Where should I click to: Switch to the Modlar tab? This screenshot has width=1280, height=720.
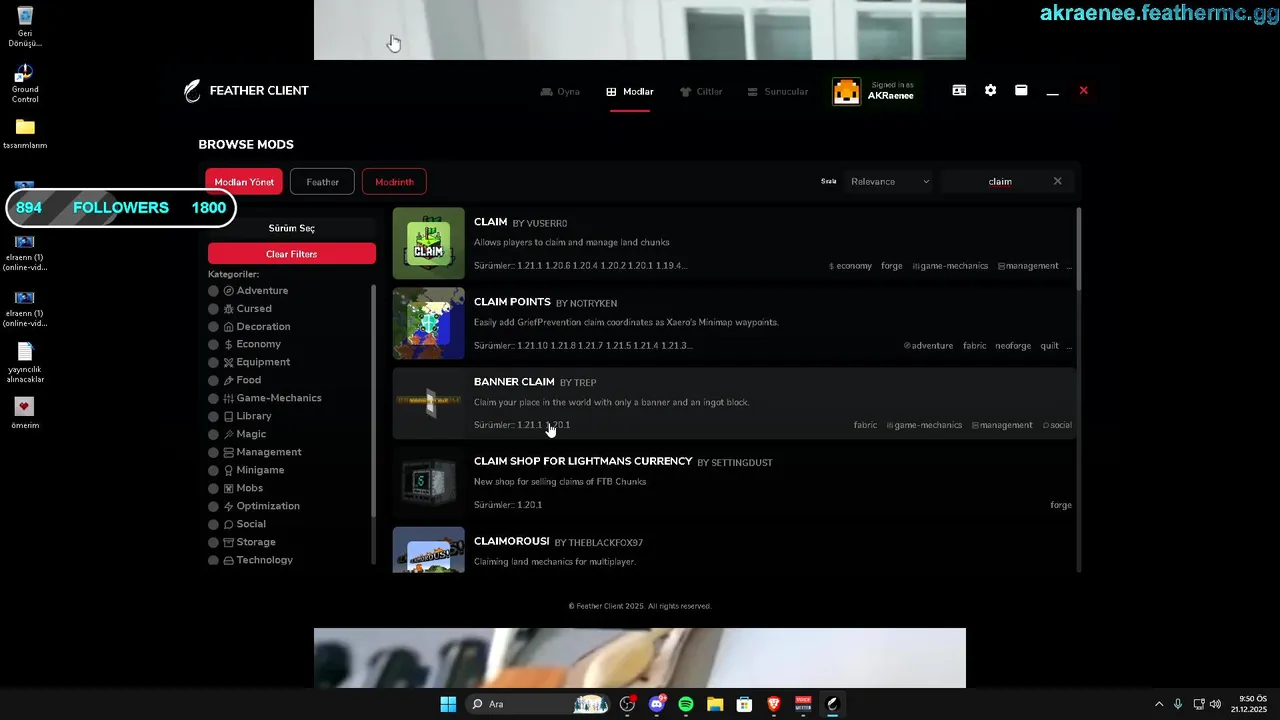click(x=630, y=92)
